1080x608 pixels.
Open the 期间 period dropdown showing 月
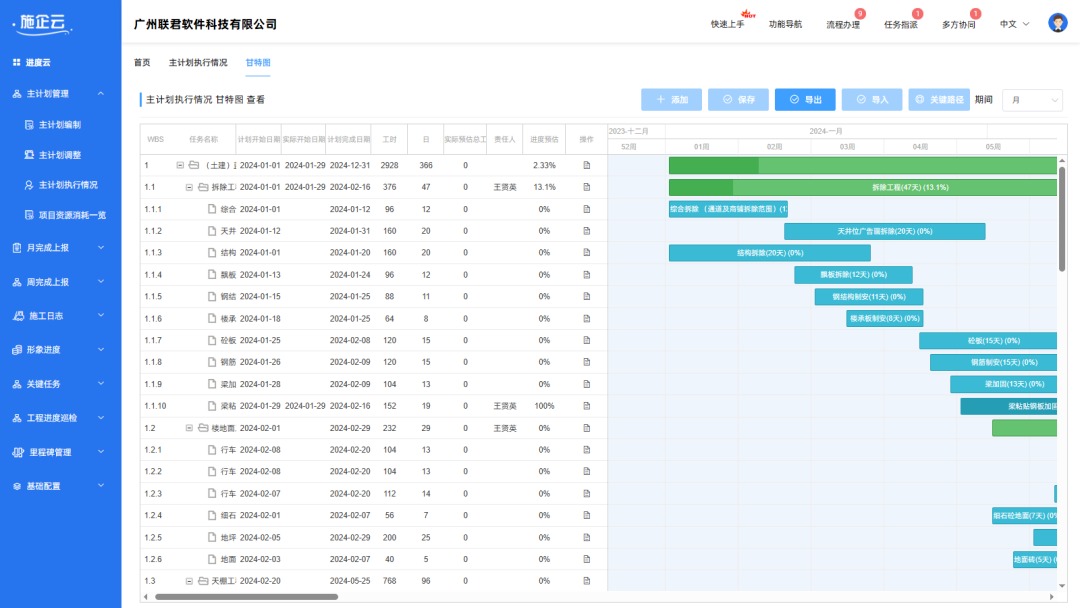(1035, 100)
